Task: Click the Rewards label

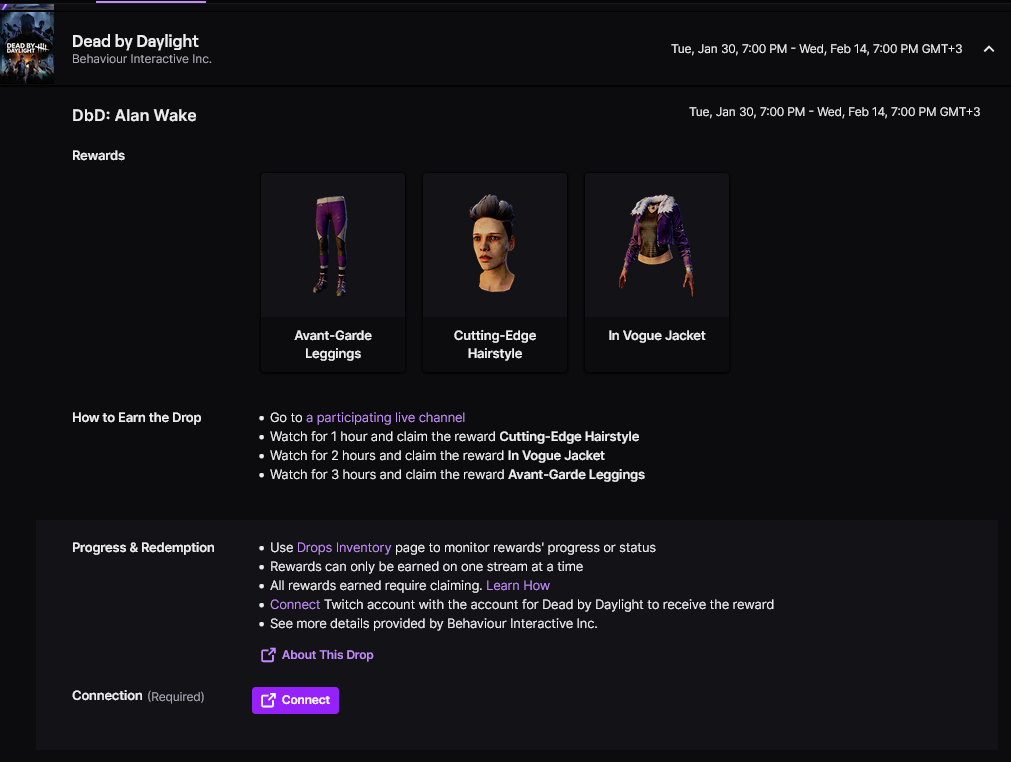Action: click(99, 155)
